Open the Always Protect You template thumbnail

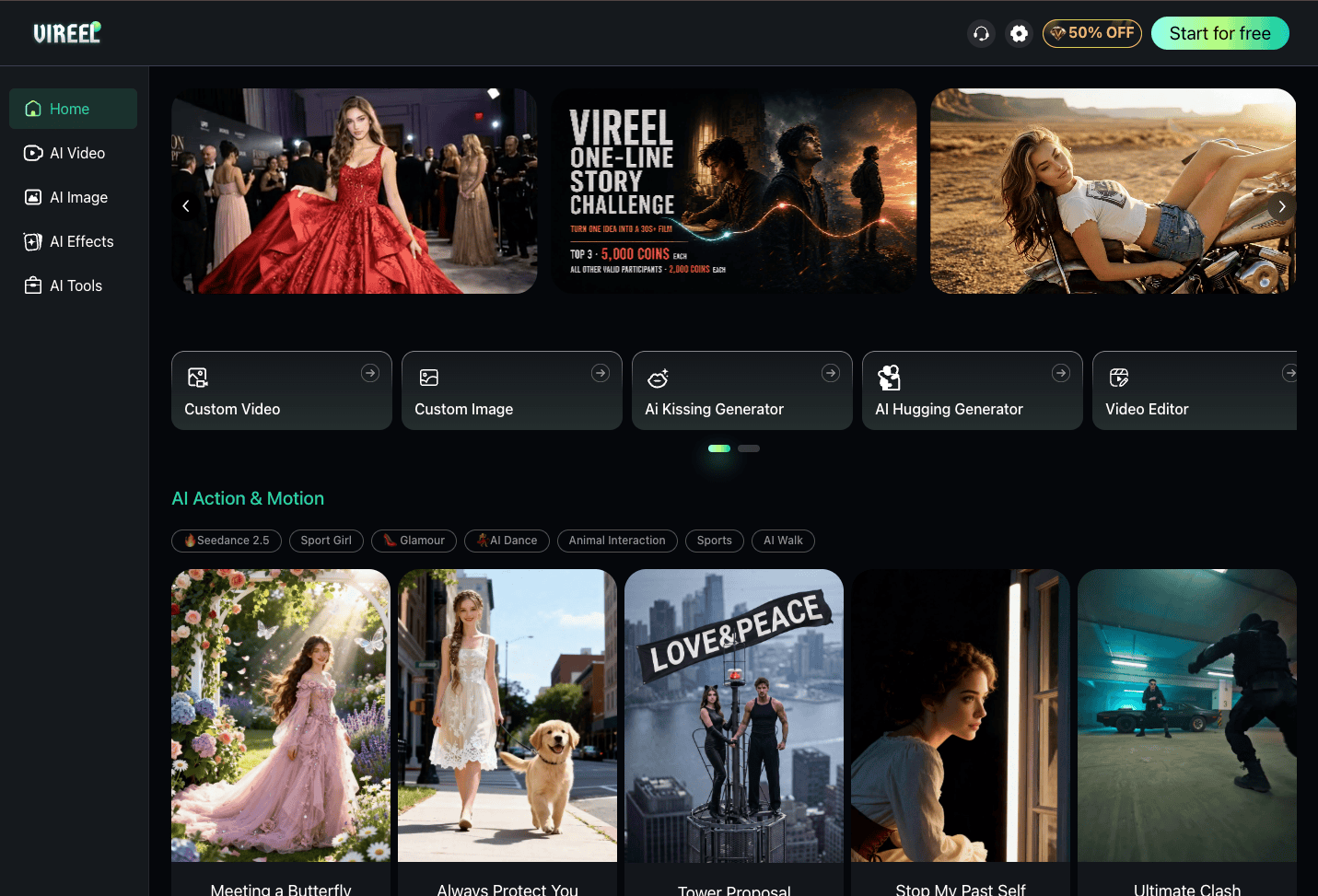507,716
